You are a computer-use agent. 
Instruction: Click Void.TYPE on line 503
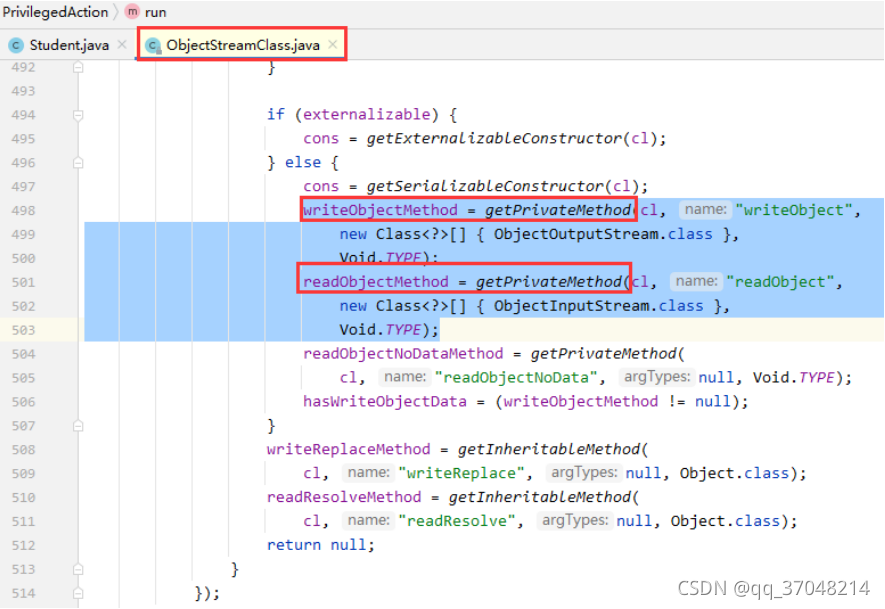point(380,330)
